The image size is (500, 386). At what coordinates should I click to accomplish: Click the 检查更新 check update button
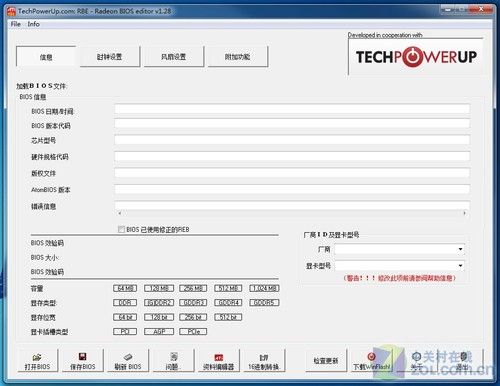click(x=326, y=361)
